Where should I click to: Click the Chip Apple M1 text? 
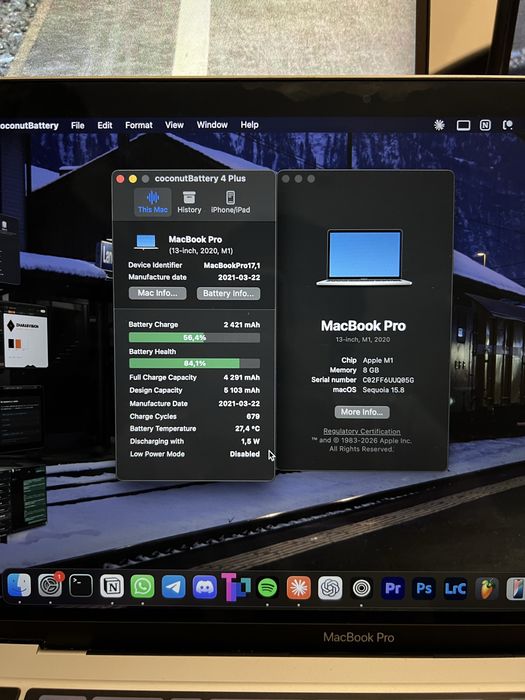(378, 360)
